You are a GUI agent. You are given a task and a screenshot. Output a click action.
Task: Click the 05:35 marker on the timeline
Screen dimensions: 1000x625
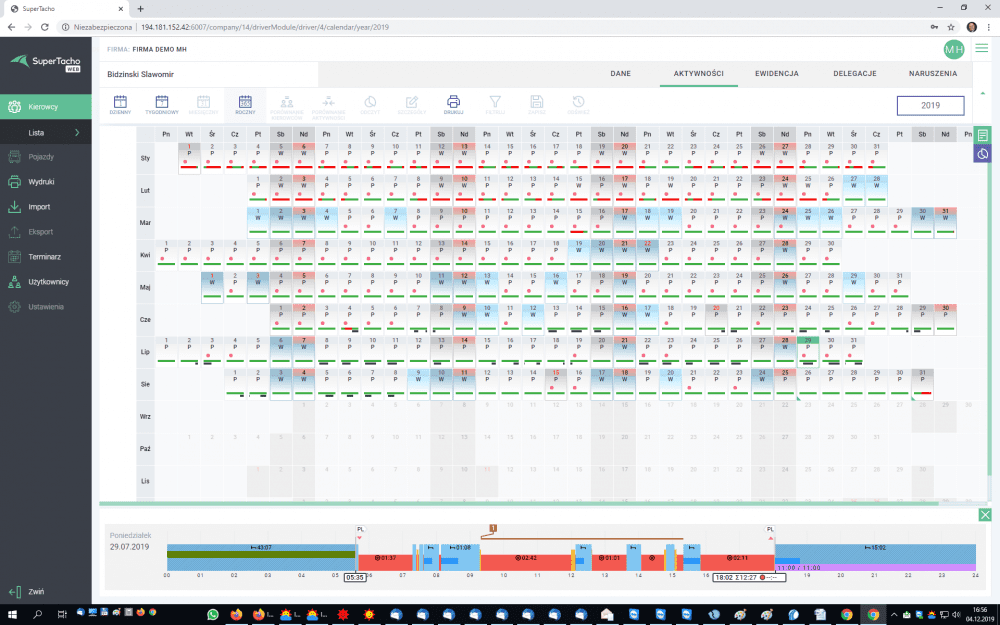pyautogui.click(x=355, y=577)
